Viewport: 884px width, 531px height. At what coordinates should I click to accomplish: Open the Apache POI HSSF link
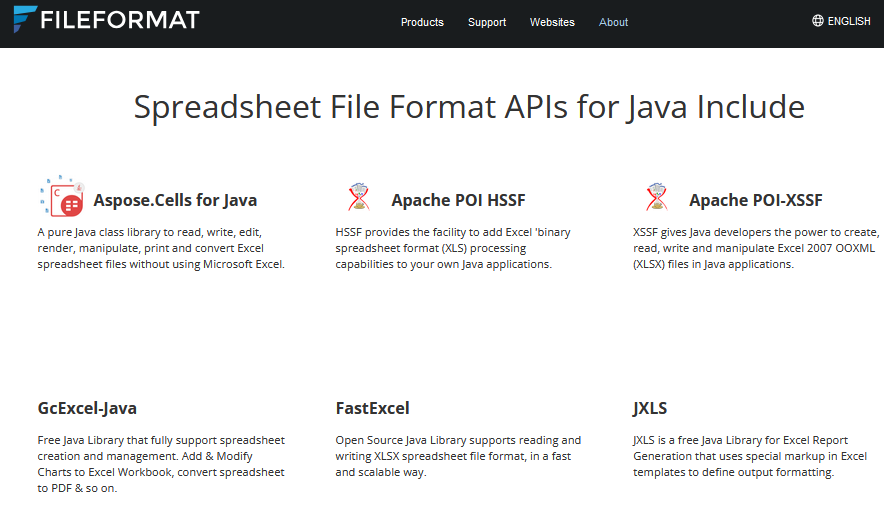coord(458,200)
